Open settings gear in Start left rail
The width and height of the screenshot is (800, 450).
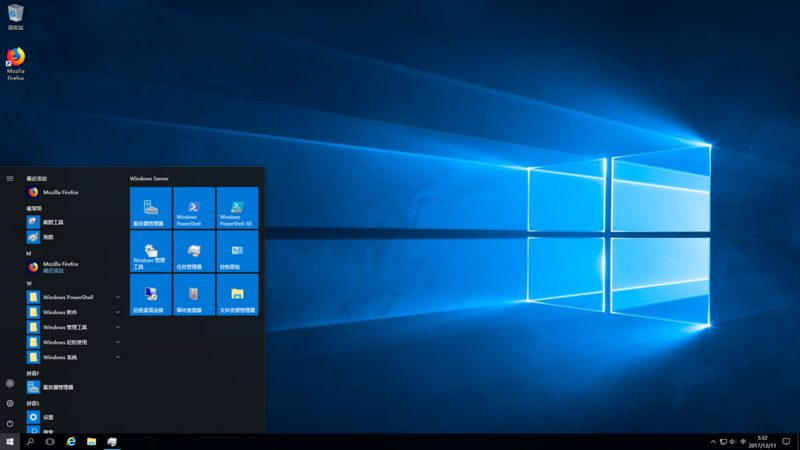pyautogui.click(x=10, y=404)
